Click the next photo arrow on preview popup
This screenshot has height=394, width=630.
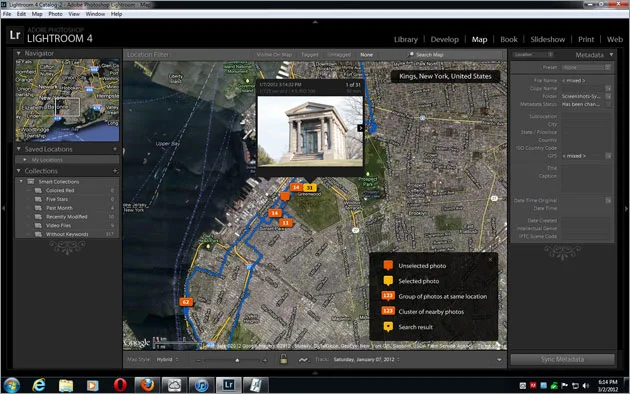pos(360,128)
